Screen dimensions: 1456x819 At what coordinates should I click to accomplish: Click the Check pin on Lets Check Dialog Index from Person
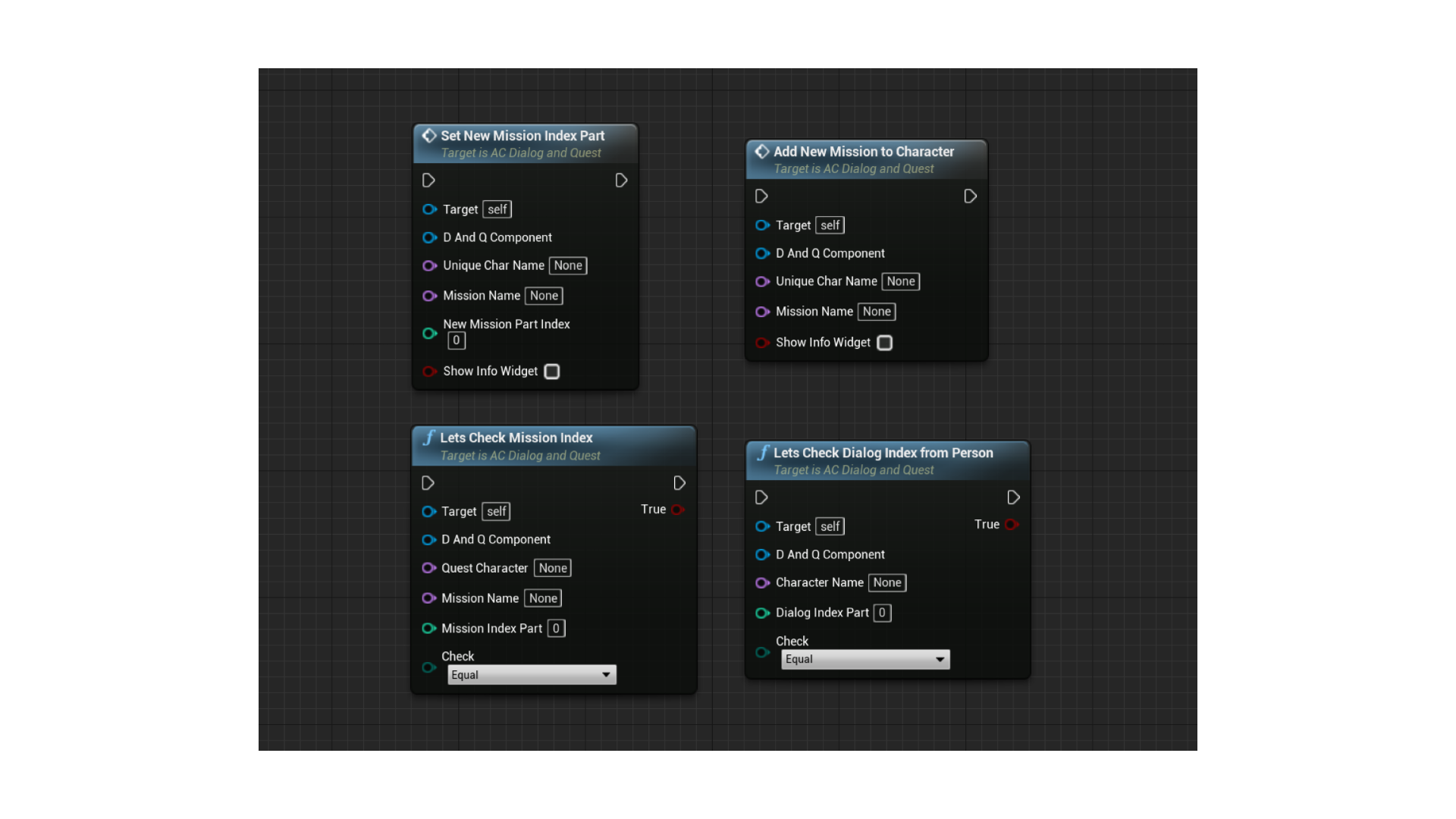point(762,652)
